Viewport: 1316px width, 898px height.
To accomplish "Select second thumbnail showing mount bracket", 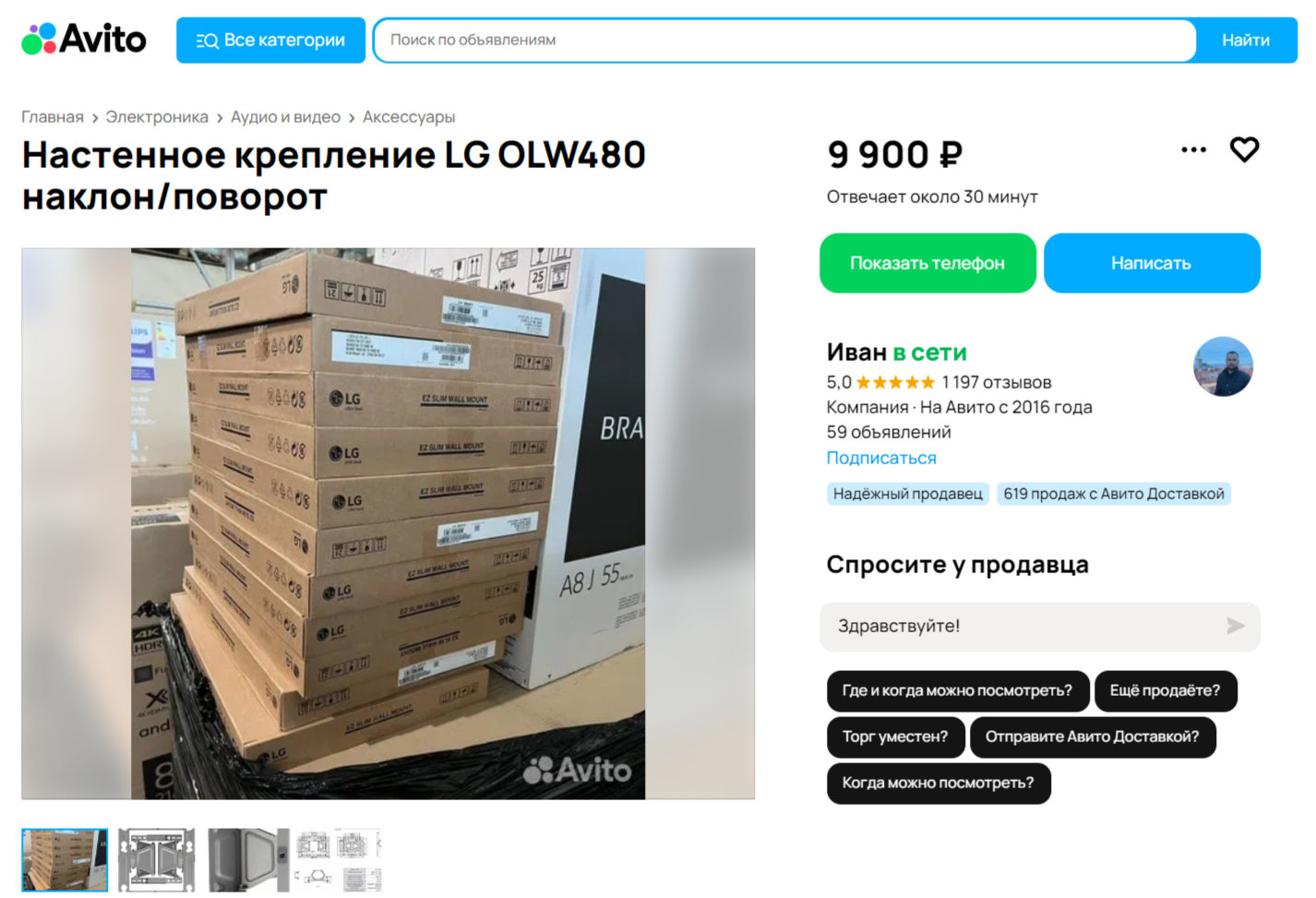I will pos(157,859).
